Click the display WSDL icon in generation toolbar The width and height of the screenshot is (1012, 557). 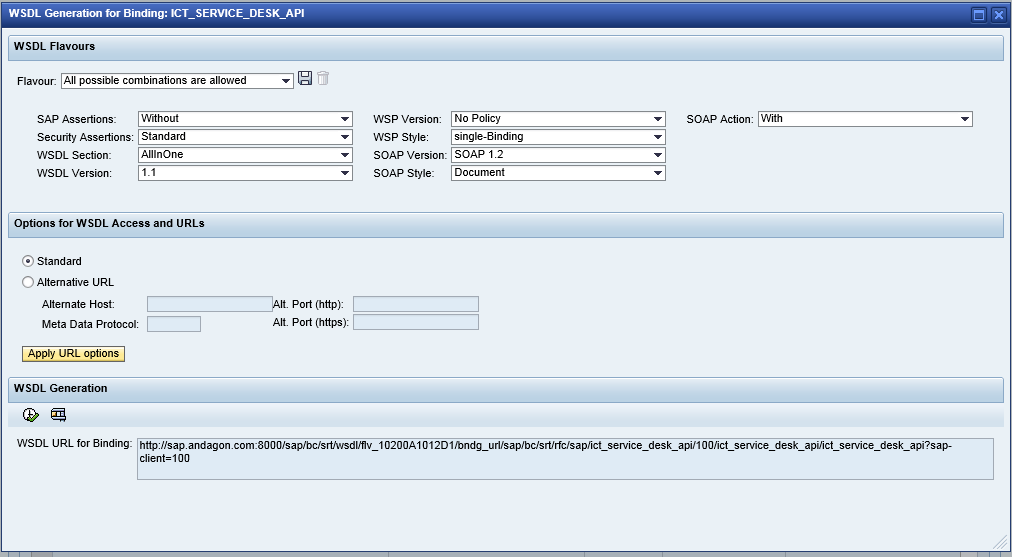pyautogui.click(x=58, y=415)
